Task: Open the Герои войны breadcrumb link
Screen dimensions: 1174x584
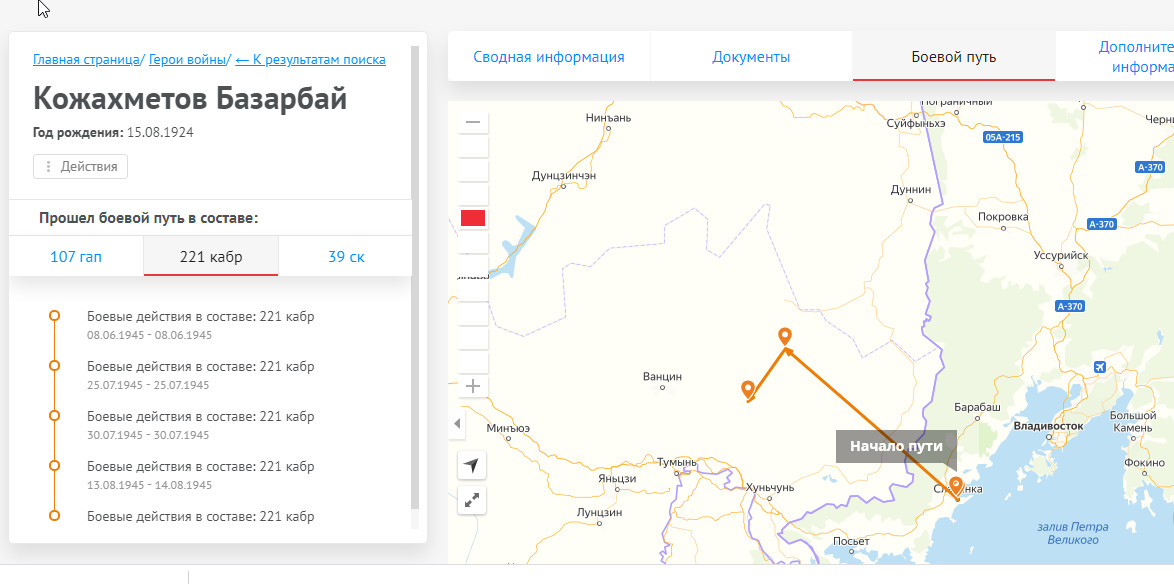Action: (x=188, y=60)
